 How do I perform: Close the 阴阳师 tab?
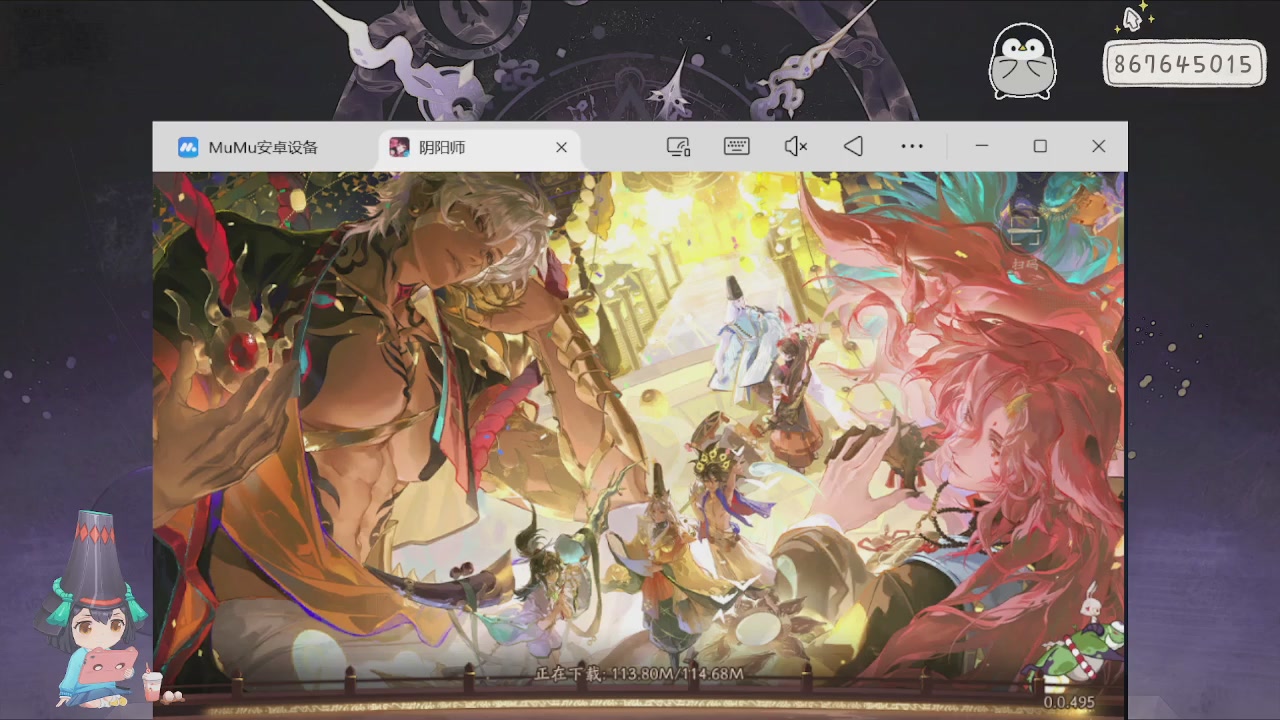pos(561,147)
